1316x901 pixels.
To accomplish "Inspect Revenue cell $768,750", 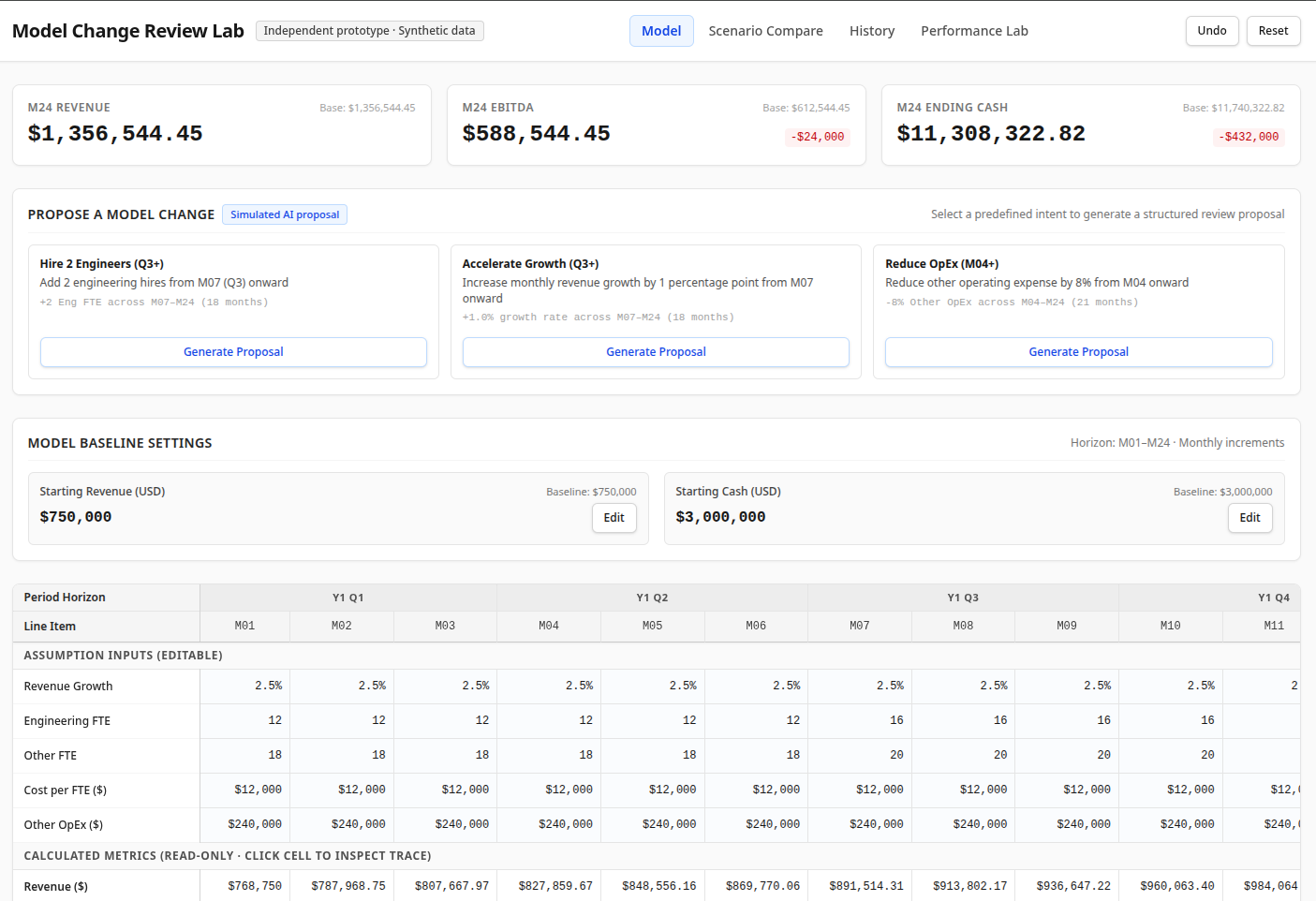I will click(x=245, y=886).
